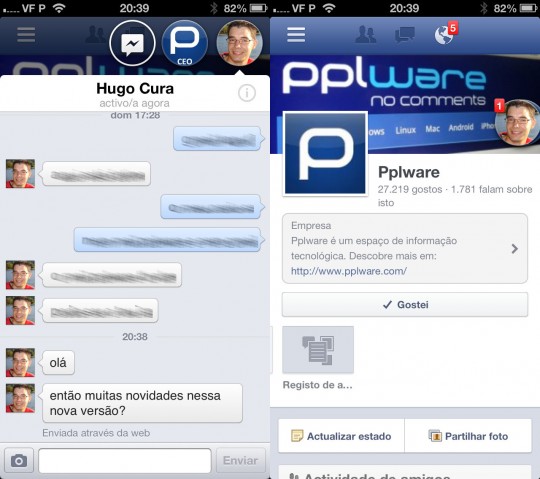Tap 'então muitas novidades nessa nova versão?' message
This screenshot has width=540, height=479.
click(142, 403)
